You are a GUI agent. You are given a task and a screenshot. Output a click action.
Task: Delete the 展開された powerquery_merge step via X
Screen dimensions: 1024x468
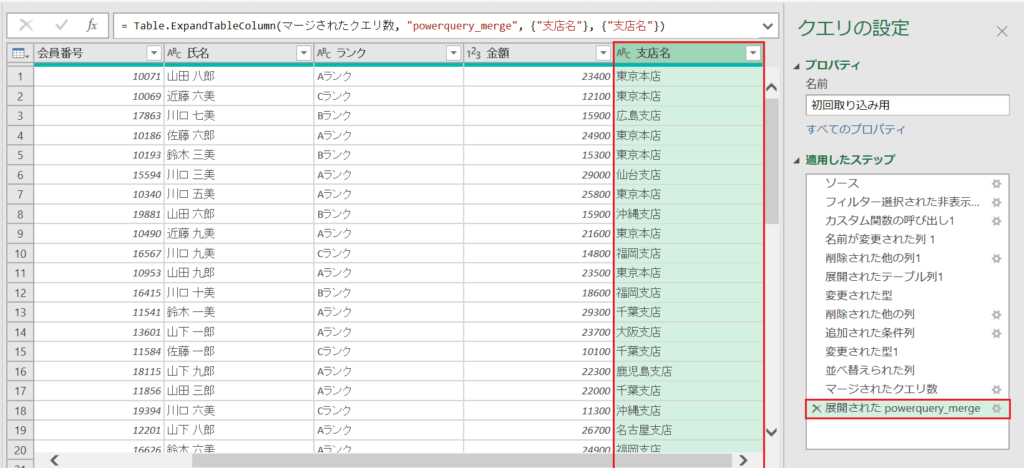coord(816,409)
